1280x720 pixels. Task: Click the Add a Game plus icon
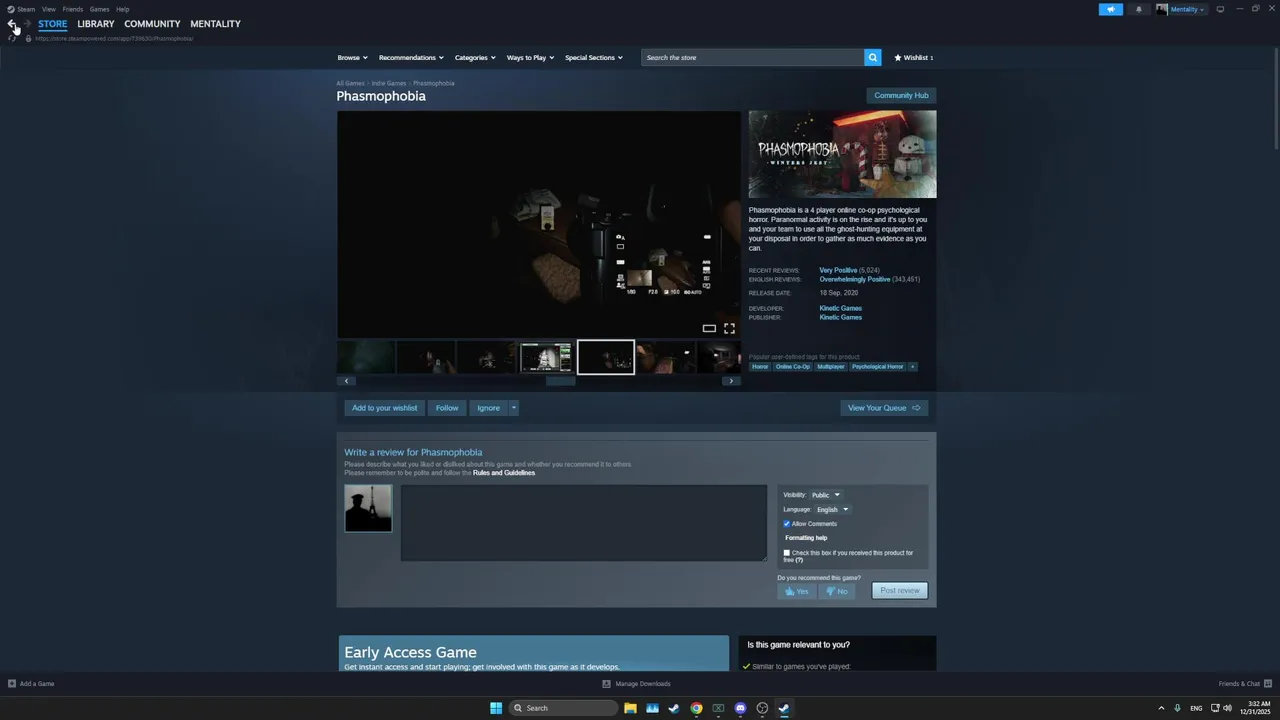(12, 684)
